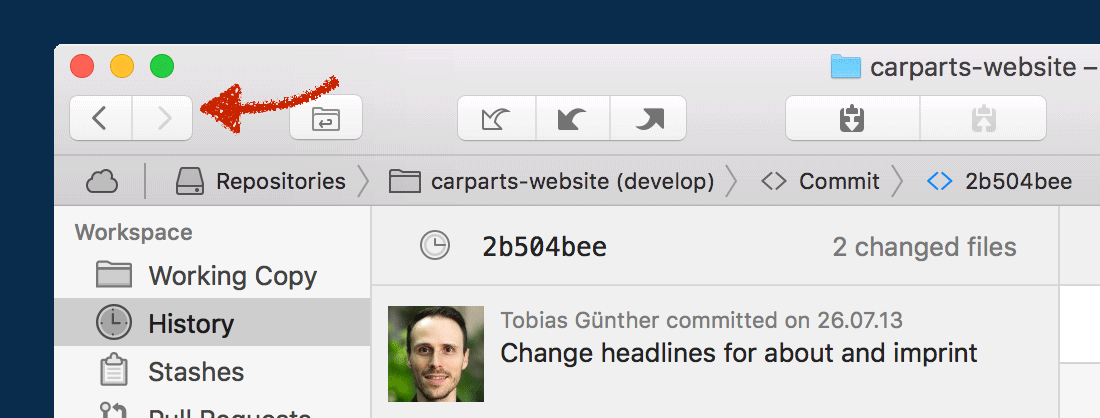Click the back navigation arrow
The width and height of the screenshot is (1100, 418).
coord(100,119)
